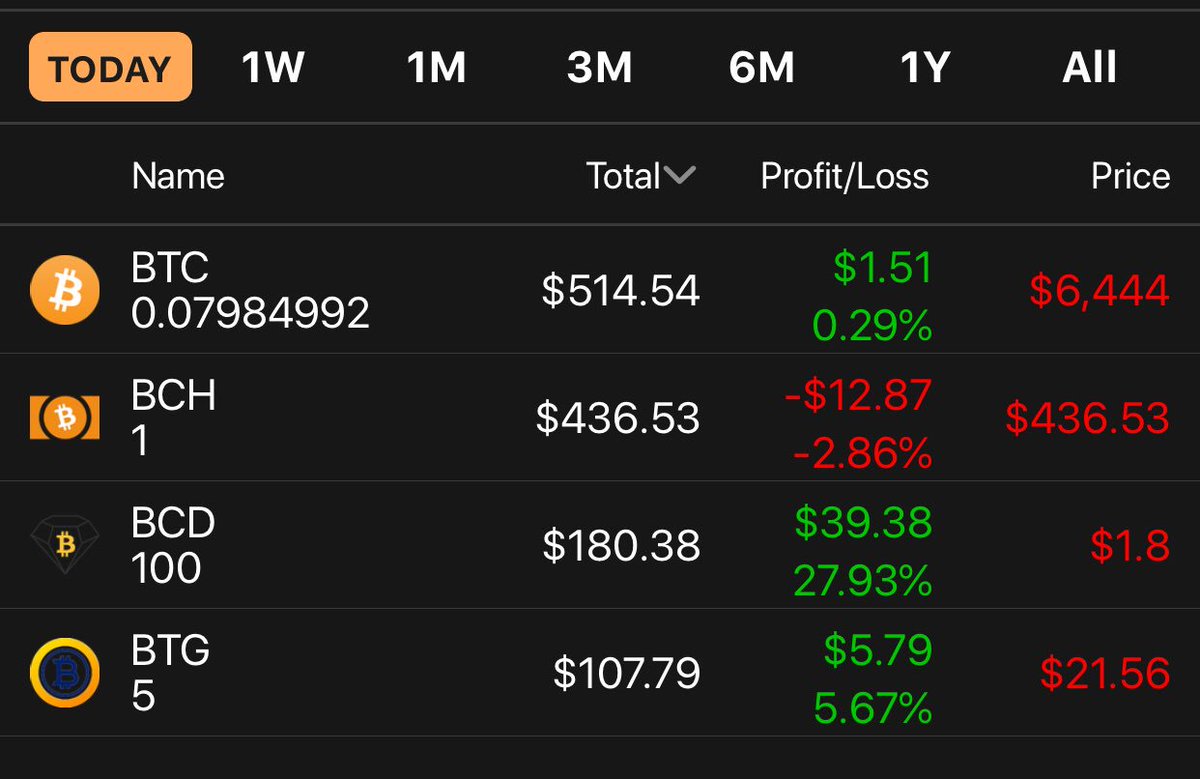Open the BCD holding name
This screenshot has width=1200, height=779.
(174, 523)
